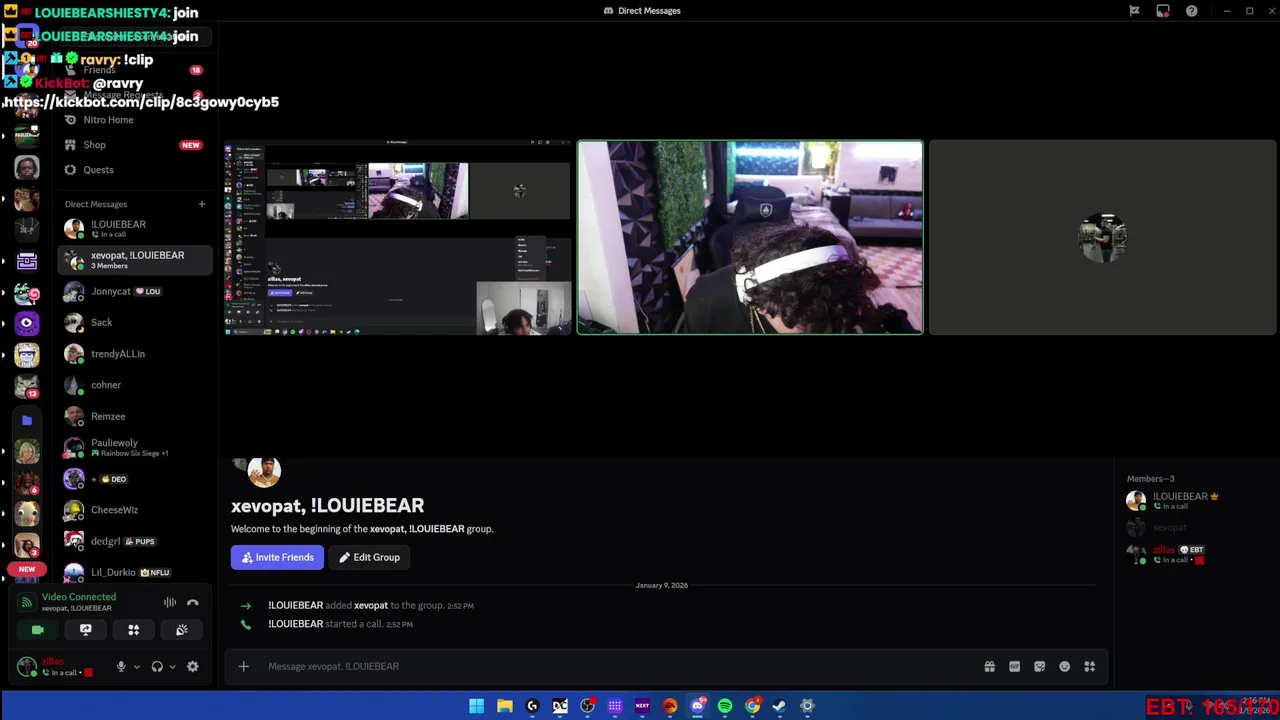The width and height of the screenshot is (1280, 720).
Task: Open Logitech G Hub from taskbar
Action: [532, 706]
